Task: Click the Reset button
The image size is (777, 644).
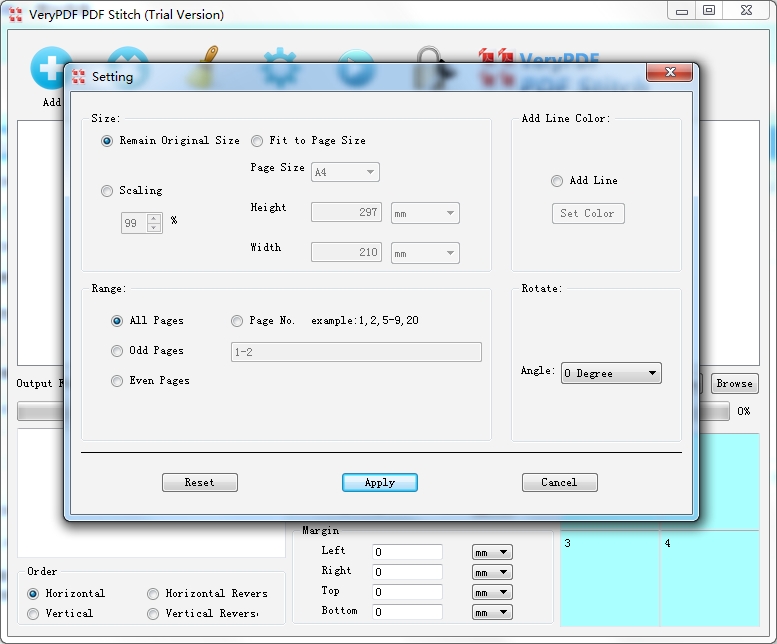Action: pyautogui.click(x=200, y=483)
